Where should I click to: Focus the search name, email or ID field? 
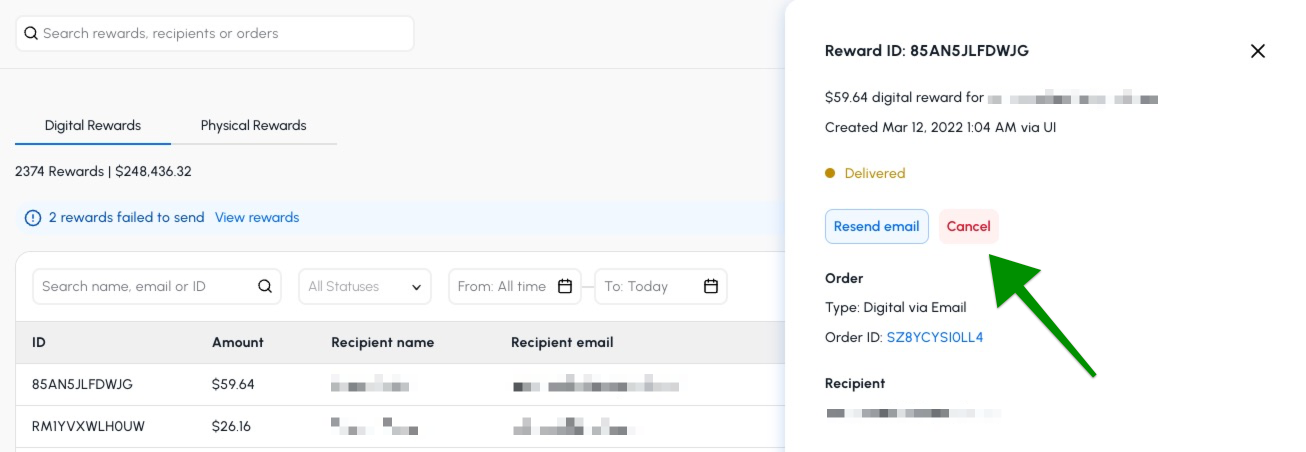coord(157,287)
